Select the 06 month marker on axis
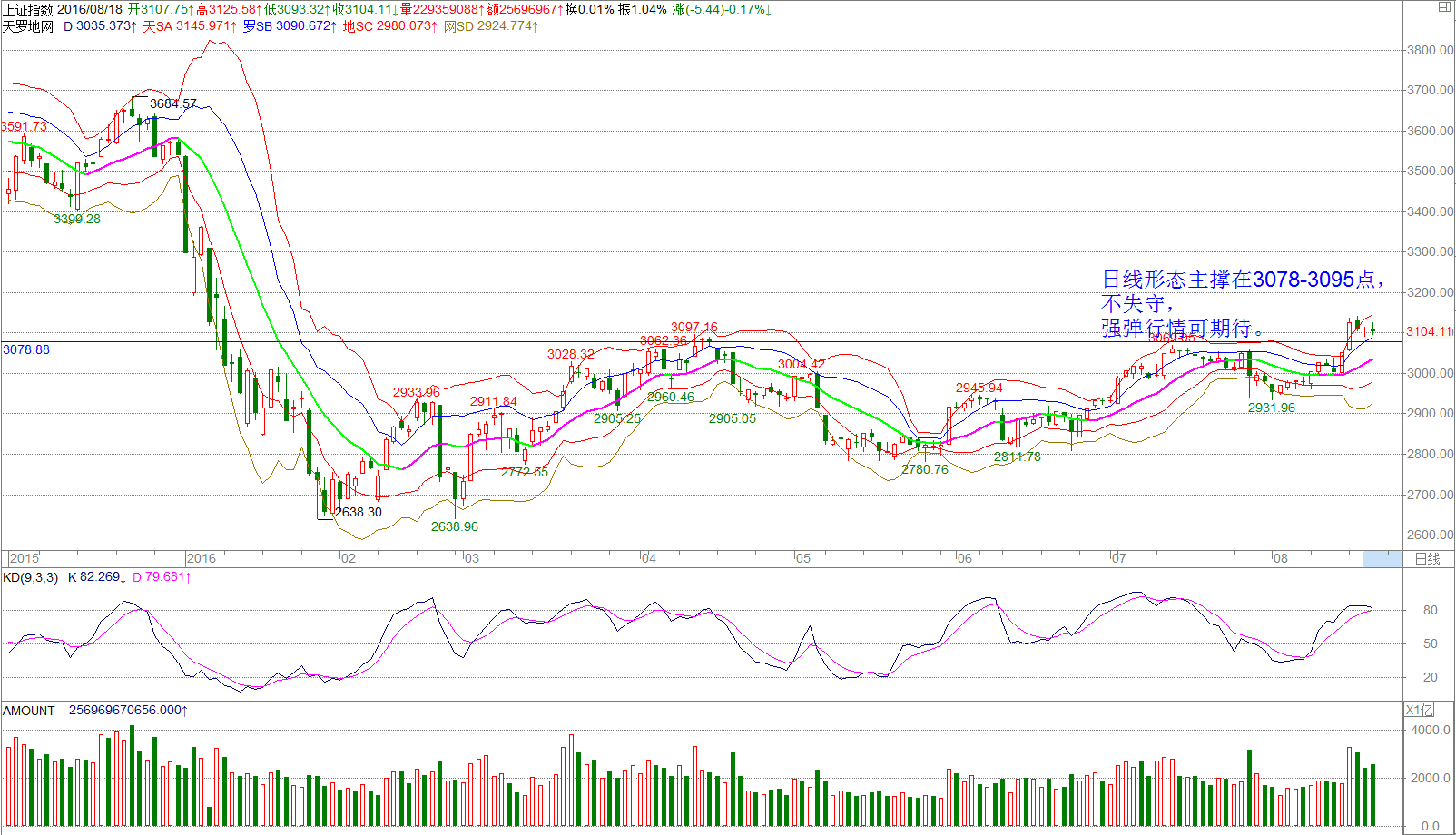The width and height of the screenshot is (1456, 835). pyautogui.click(x=964, y=558)
